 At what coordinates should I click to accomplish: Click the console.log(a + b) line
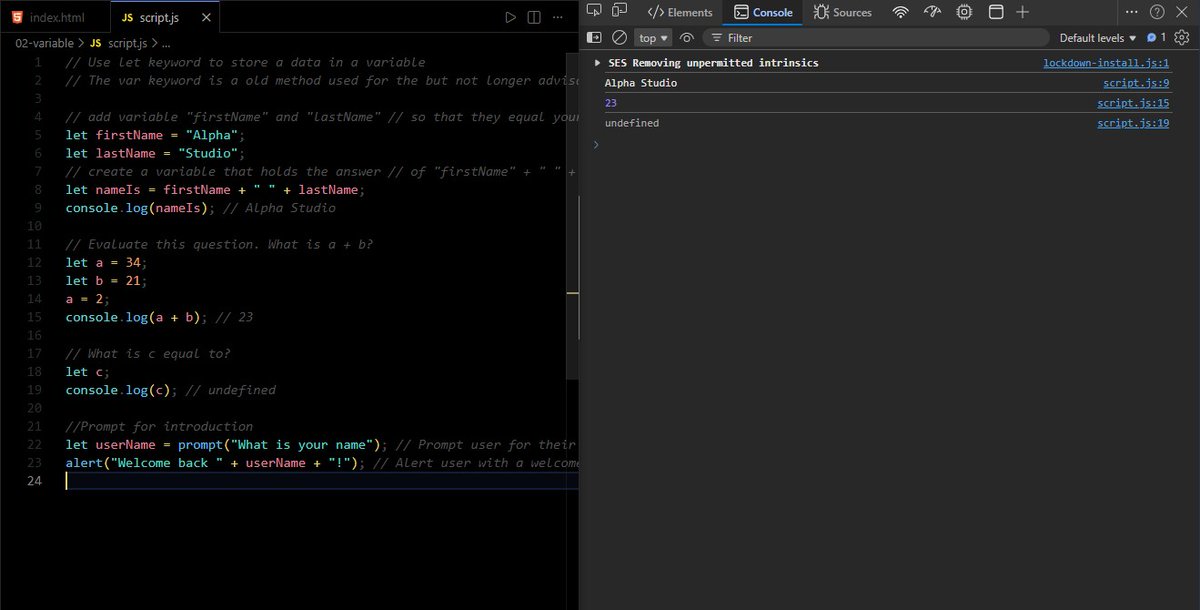pos(159,317)
